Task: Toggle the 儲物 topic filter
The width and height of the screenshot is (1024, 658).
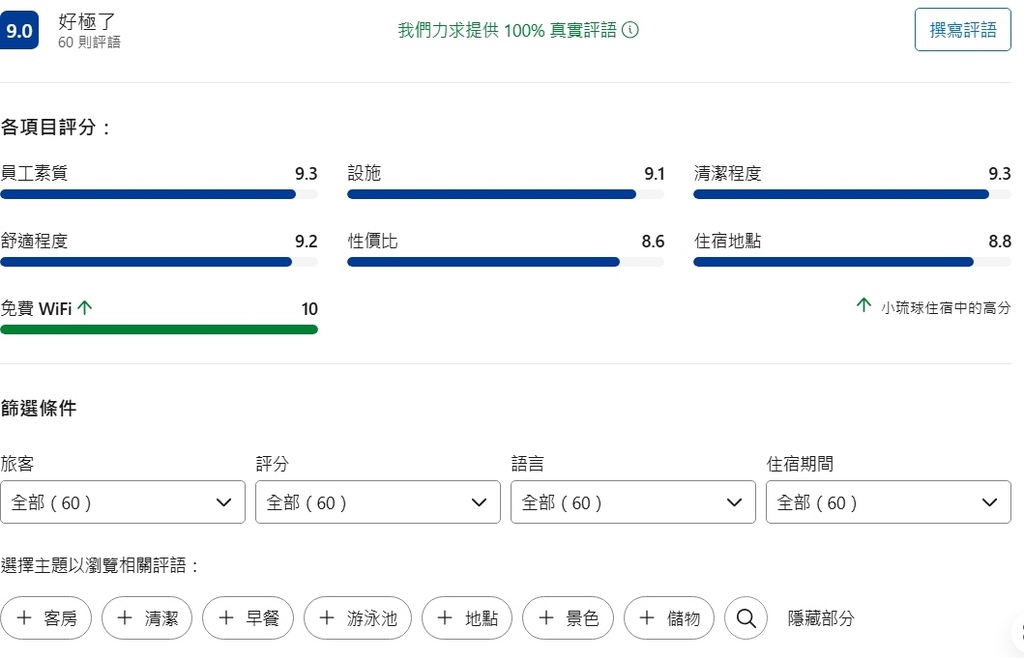Action: (x=670, y=618)
